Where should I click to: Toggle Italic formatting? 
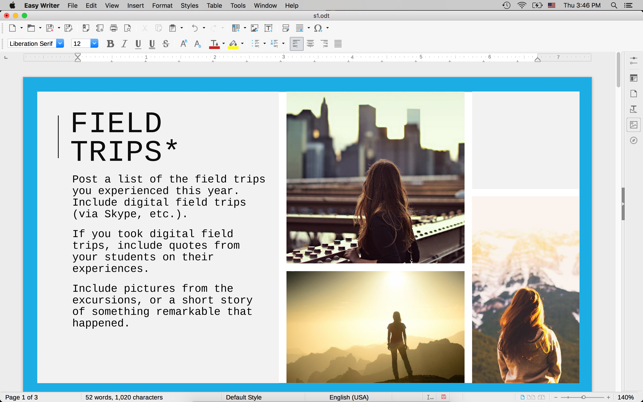[x=124, y=44]
